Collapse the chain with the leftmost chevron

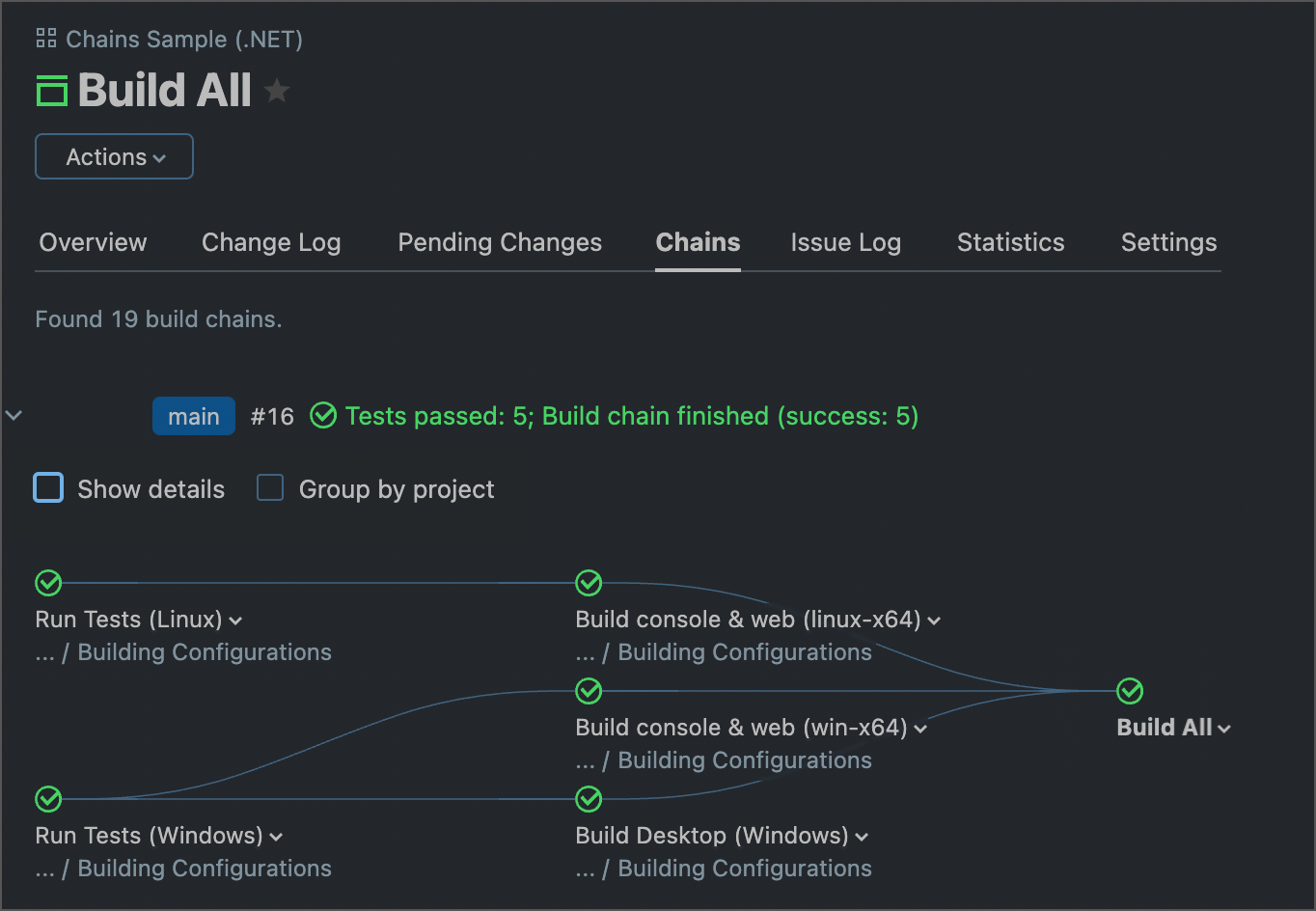click(14, 415)
